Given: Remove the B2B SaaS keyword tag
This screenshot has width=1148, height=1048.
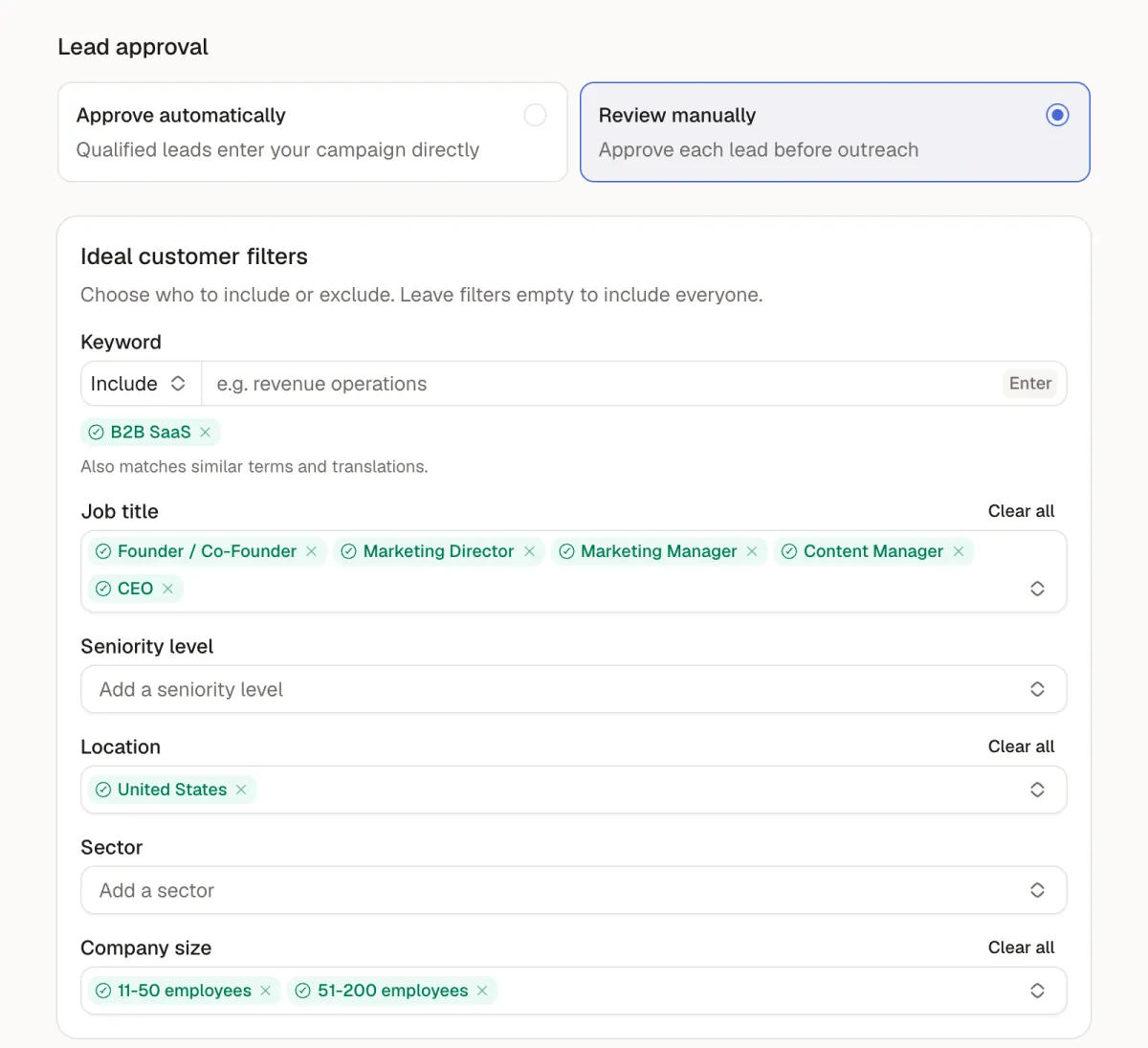Looking at the screenshot, I should point(205,433).
